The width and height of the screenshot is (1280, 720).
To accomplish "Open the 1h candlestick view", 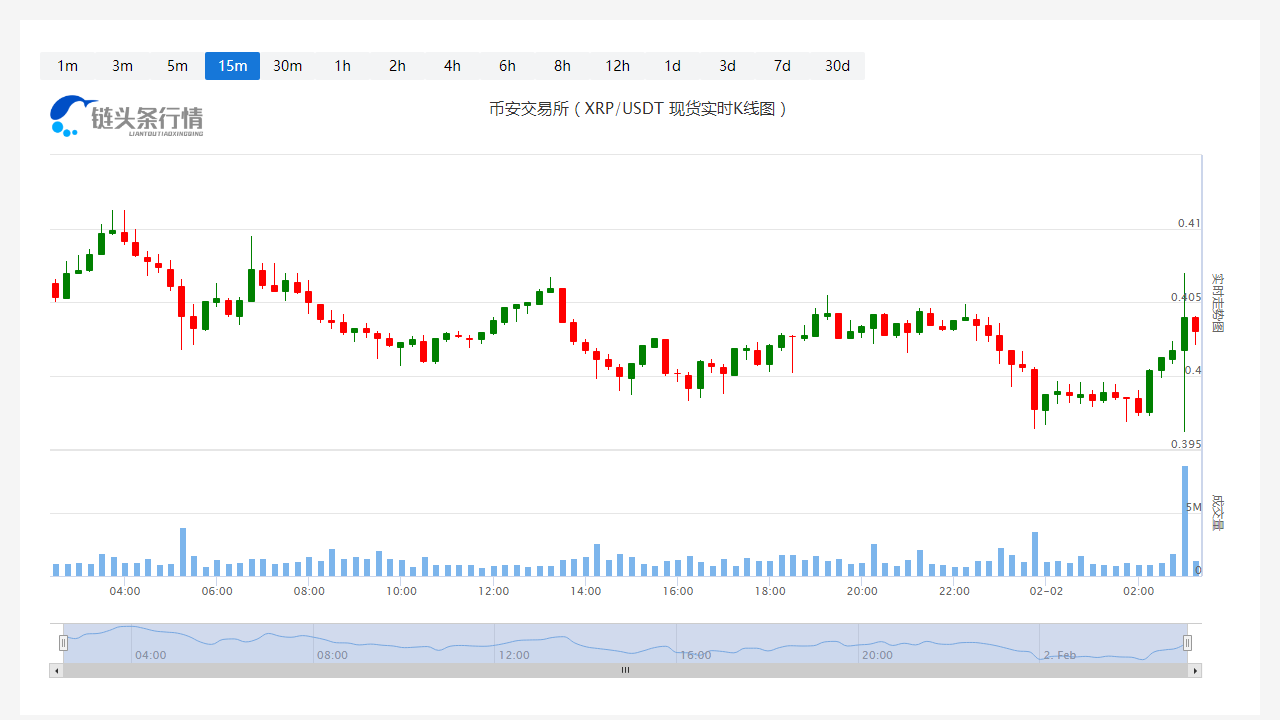I will click(342, 66).
